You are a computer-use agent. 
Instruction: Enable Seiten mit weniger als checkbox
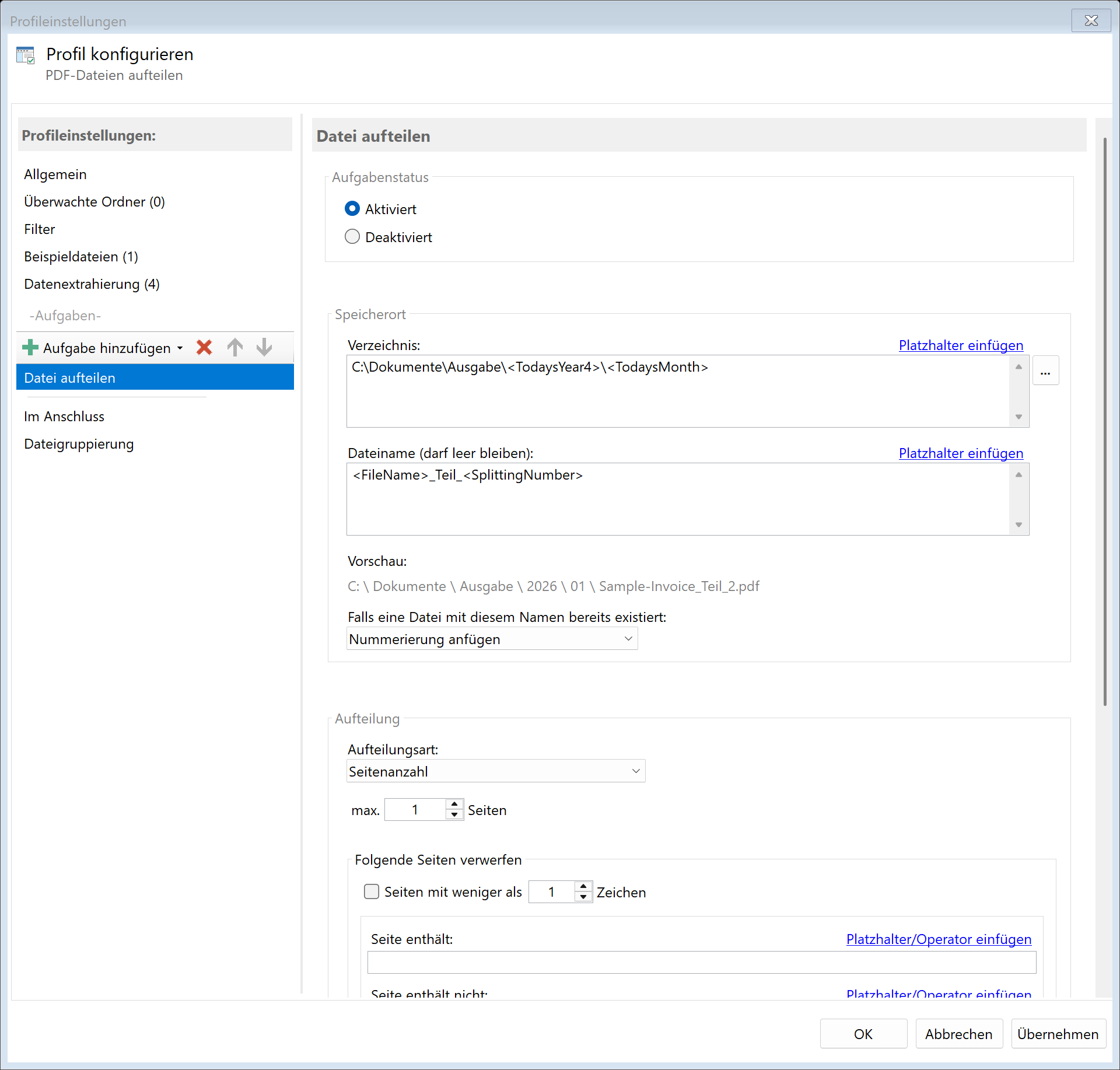371,891
